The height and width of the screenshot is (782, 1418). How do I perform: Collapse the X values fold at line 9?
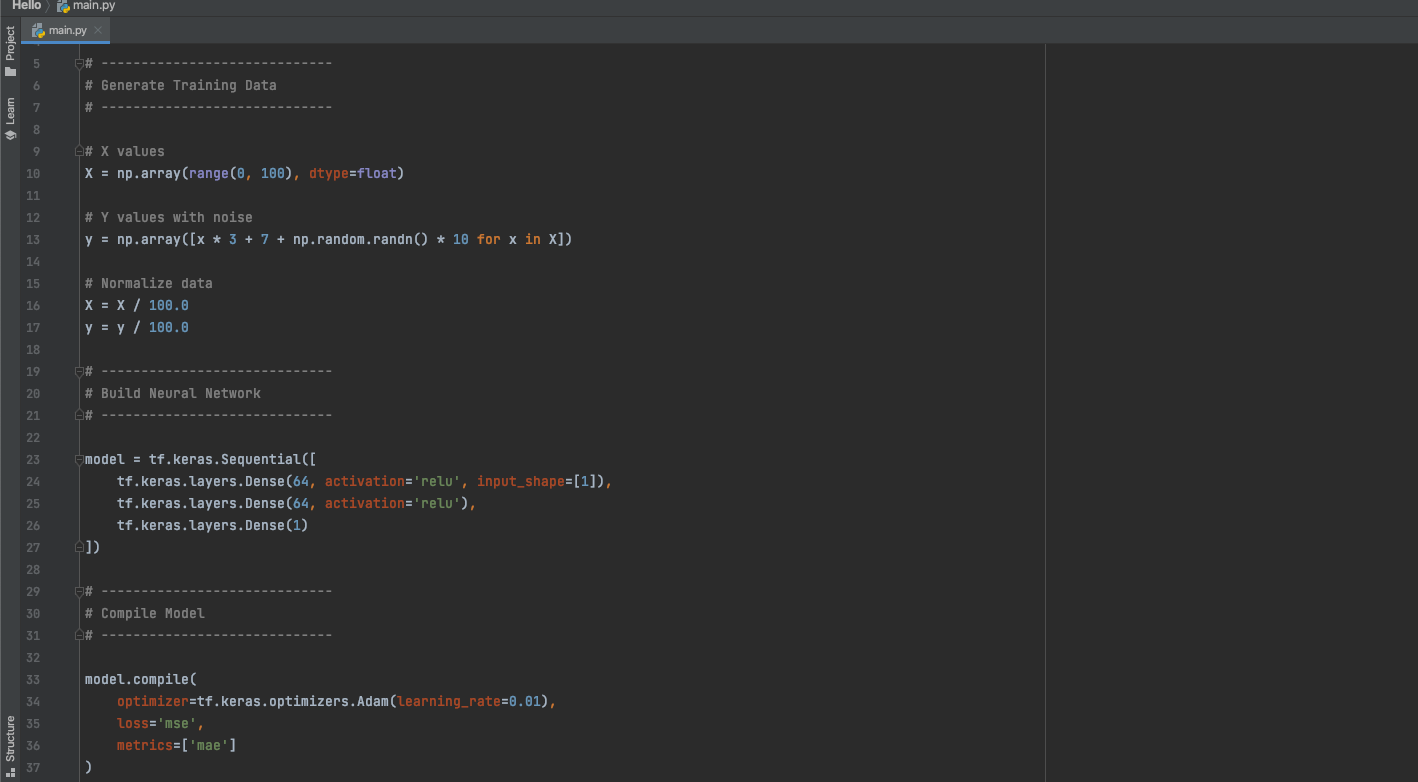click(x=79, y=151)
